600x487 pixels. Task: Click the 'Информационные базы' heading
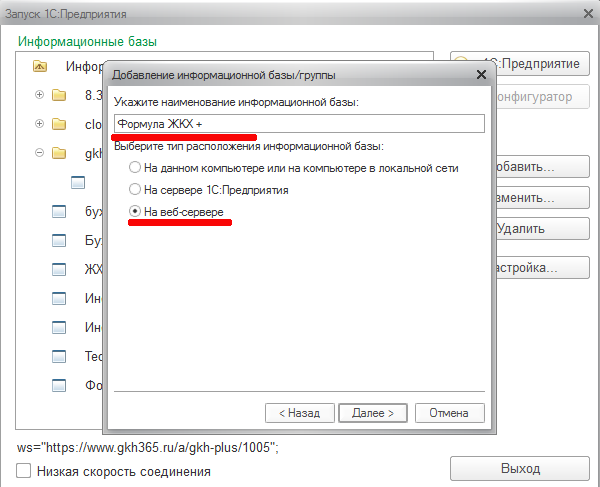(x=88, y=41)
